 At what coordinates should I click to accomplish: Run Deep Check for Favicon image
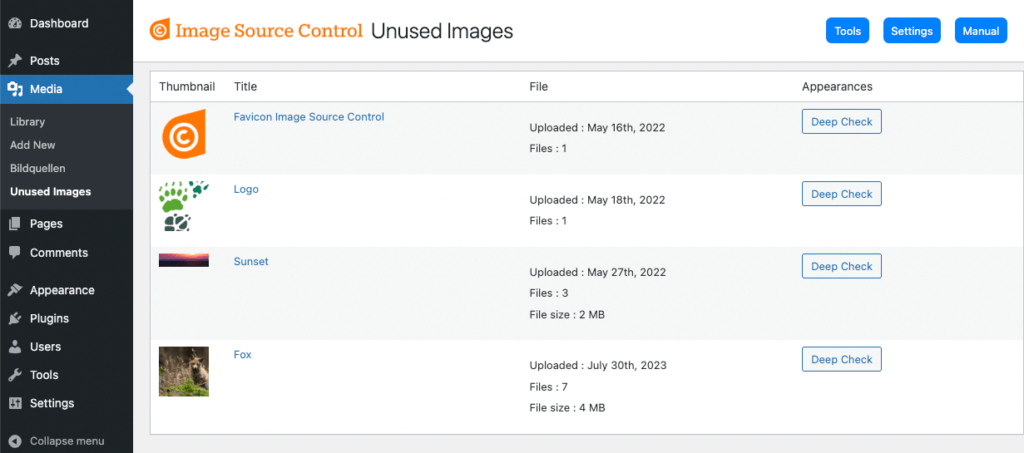(x=842, y=121)
